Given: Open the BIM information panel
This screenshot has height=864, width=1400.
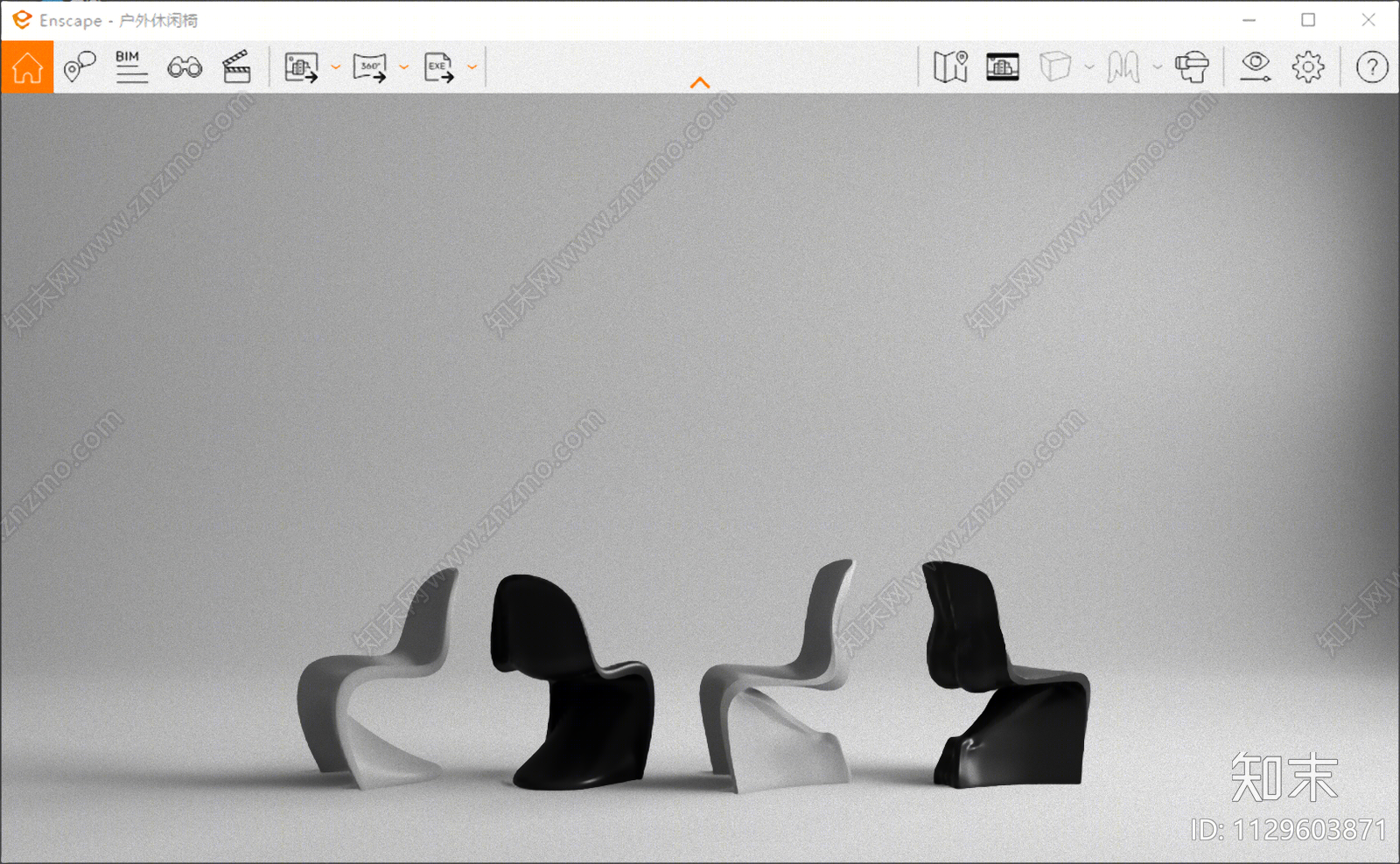Looking at the screenshot, I should [x=131, y=66].
